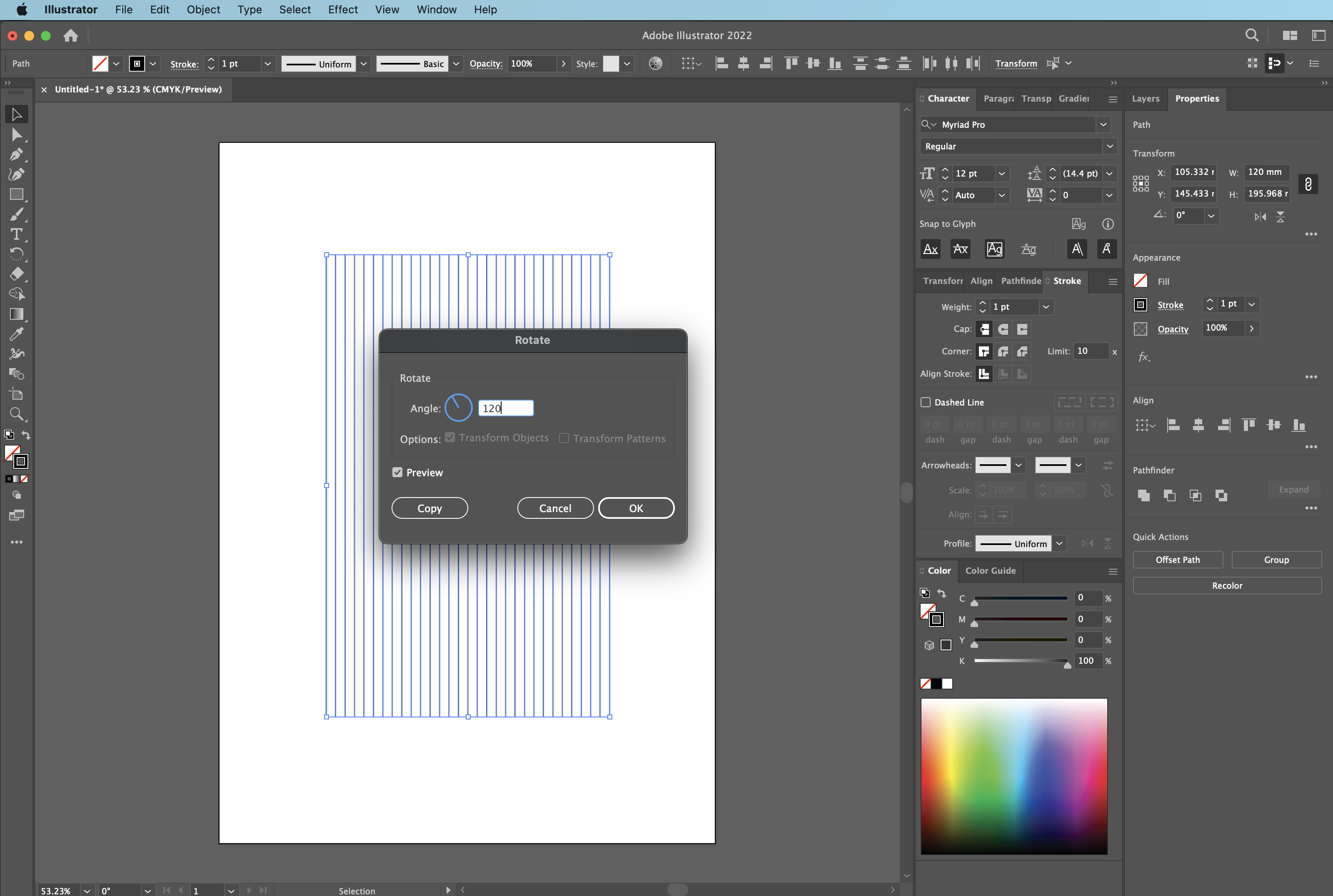This screenshot has height=896, width=1333.
Task: Select the Pen tool
Action: point(17,154)
